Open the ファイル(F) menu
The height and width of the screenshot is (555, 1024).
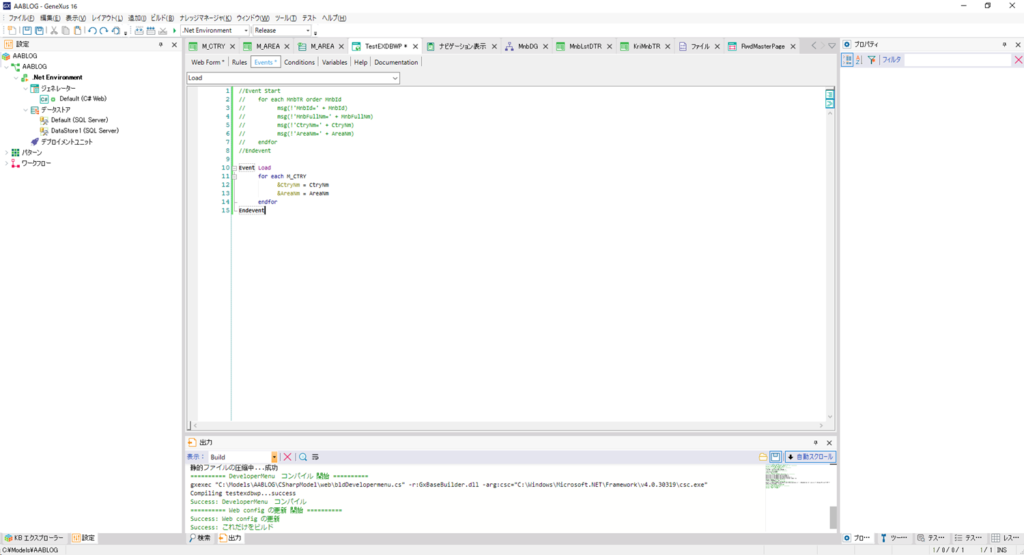click(x=21, y=18)
